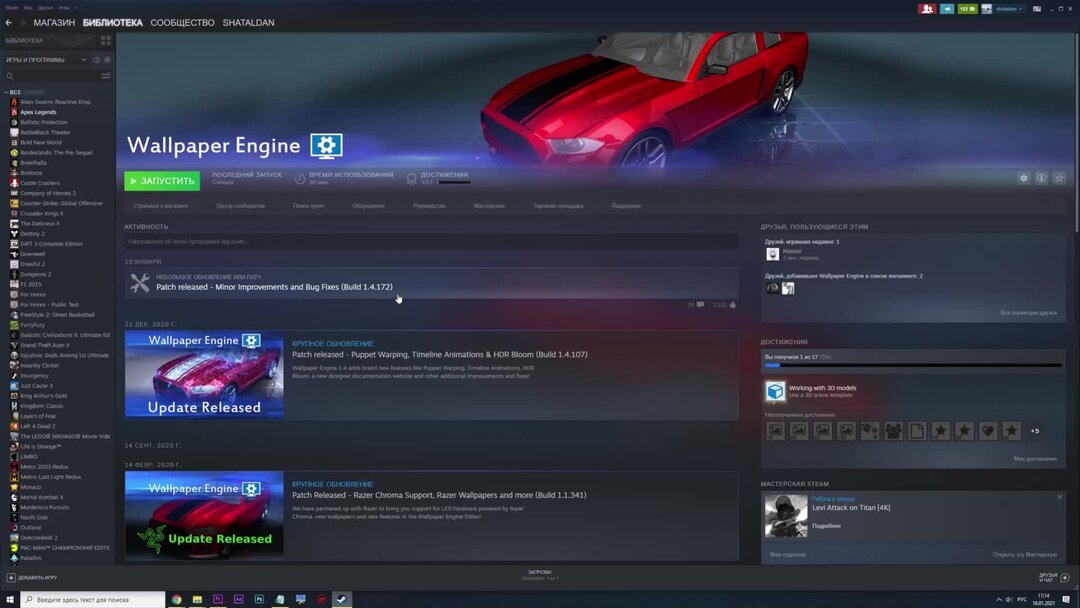Click the ДОСТИЖЕНИЯ trophy icon in the header
The height and width of the screenshot is (608, 1080).
tap(412, 179)
